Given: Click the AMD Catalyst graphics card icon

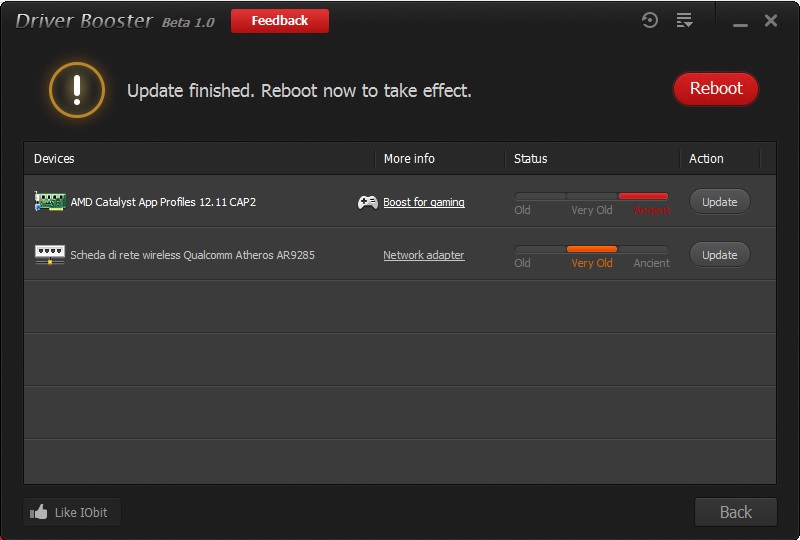Looking at the screenshot, I should pos(50,201).
